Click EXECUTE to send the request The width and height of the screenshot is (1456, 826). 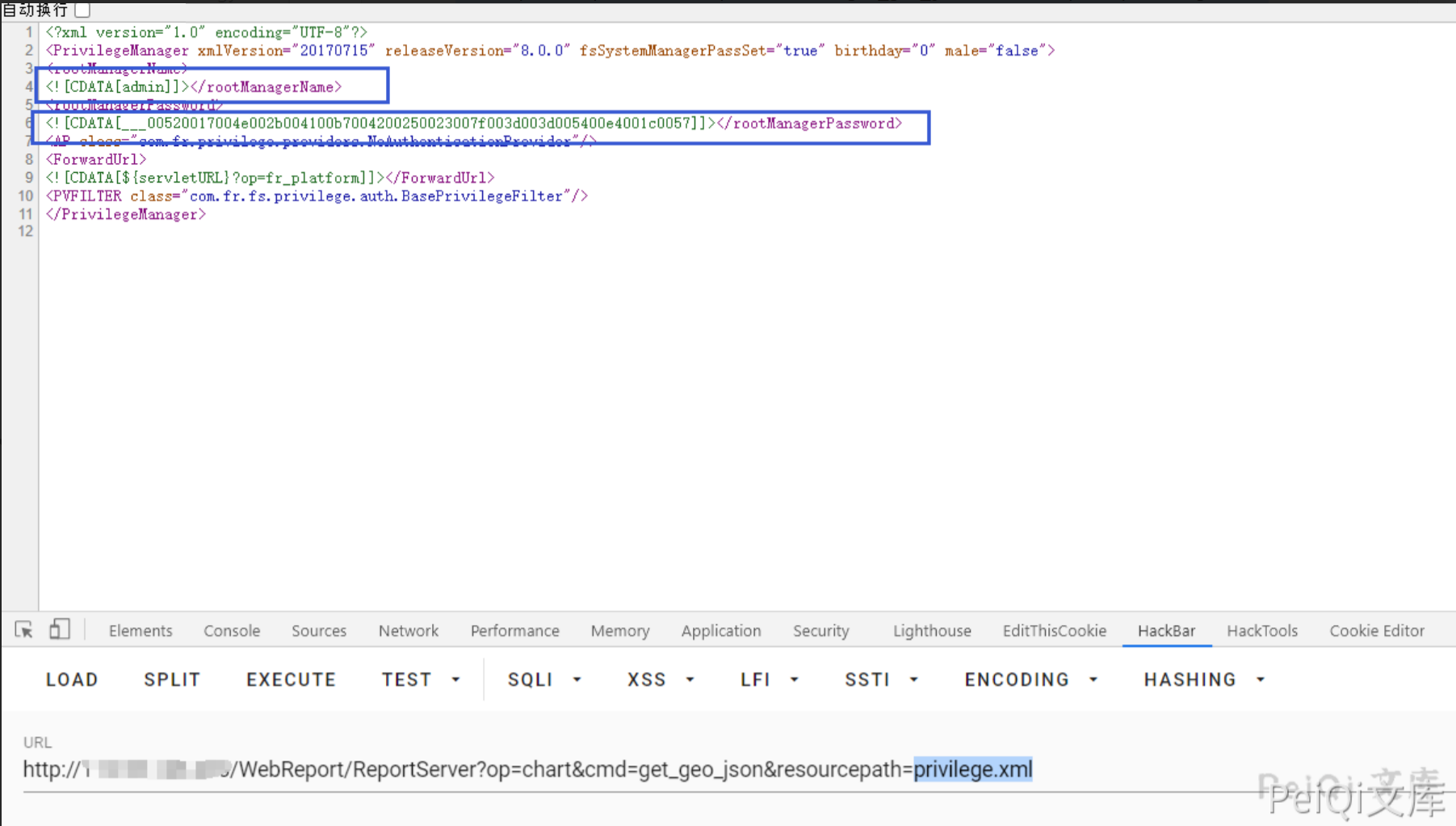coord(291,680)
